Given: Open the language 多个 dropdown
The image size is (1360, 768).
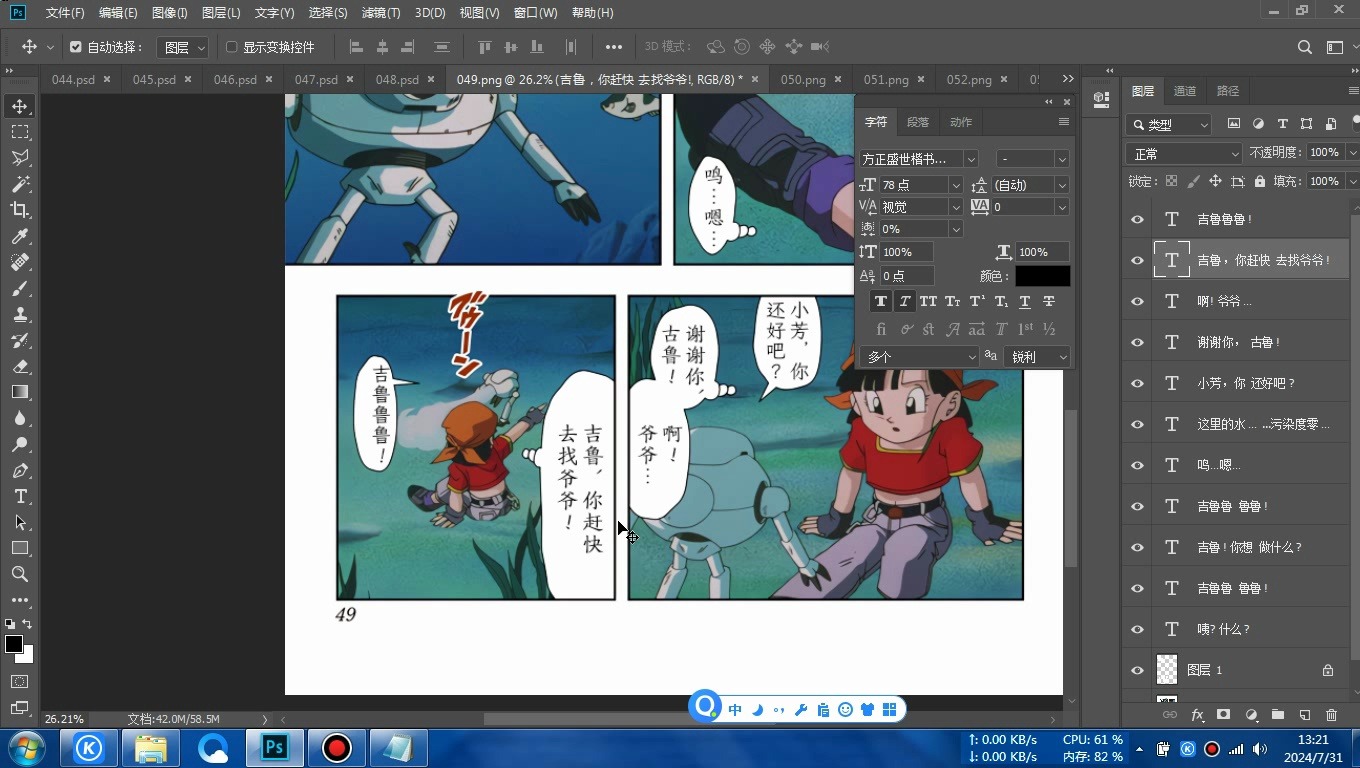Looking at the screenshot, I should 918,357.
